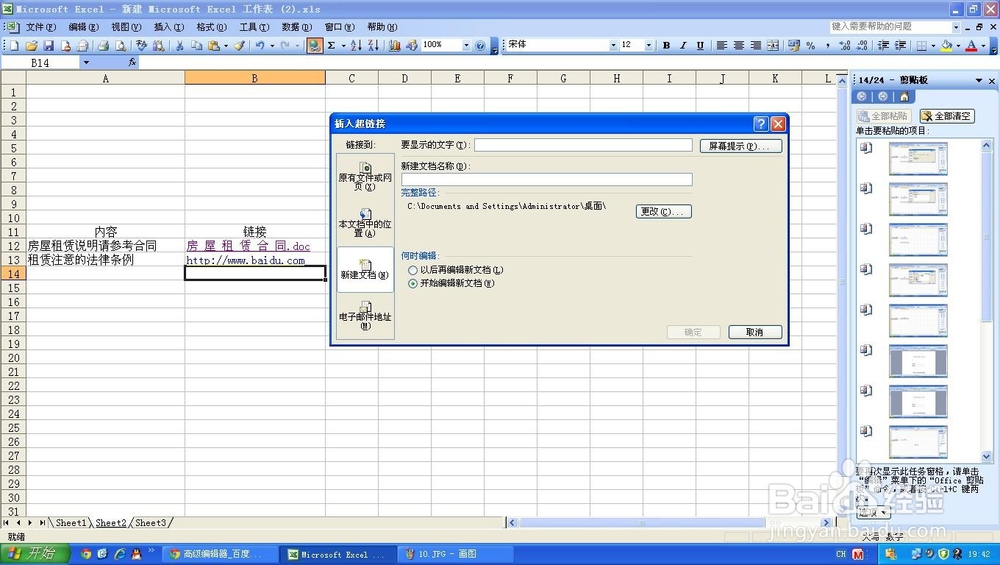1000x565 pixels.
Task: Click the 新建文档名称 input field
Action: (x=547, y=180)
